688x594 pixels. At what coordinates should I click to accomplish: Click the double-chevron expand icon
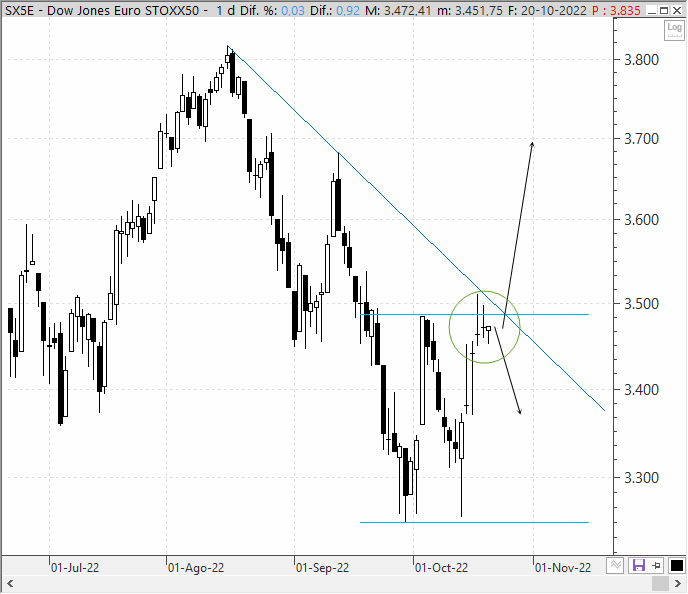[616, 565]
